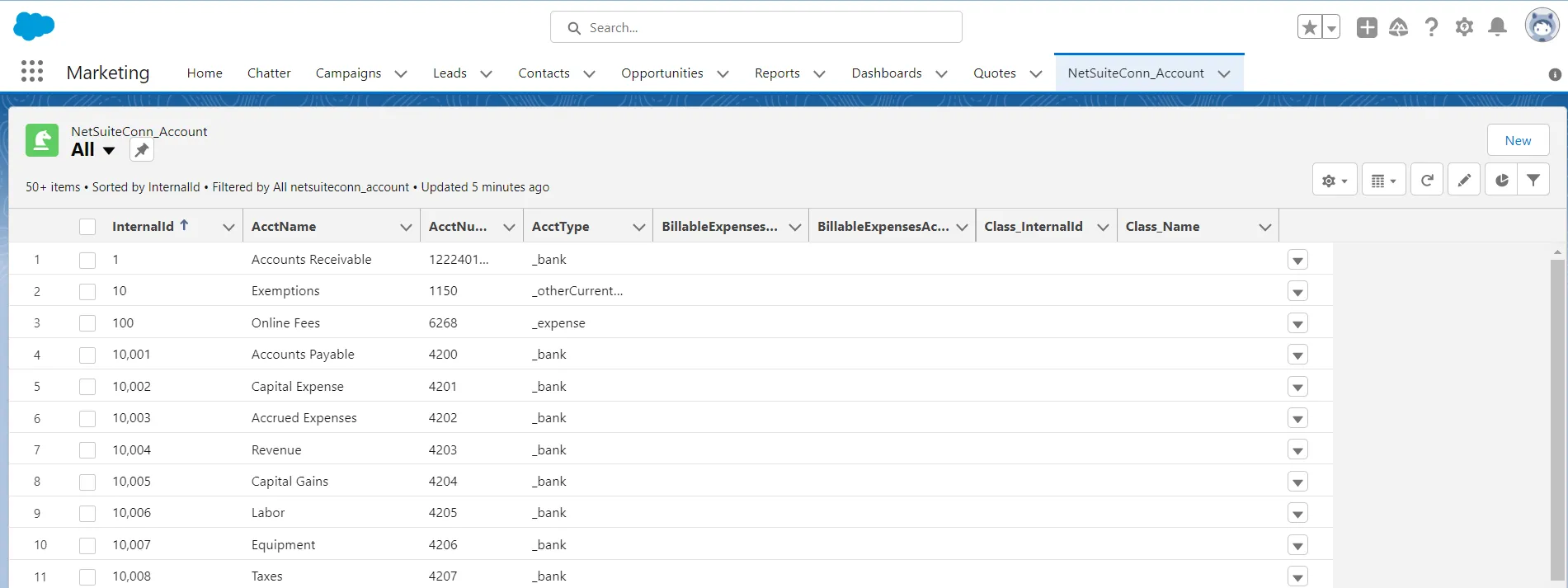Expand the All list view selector

coord(108,150)
